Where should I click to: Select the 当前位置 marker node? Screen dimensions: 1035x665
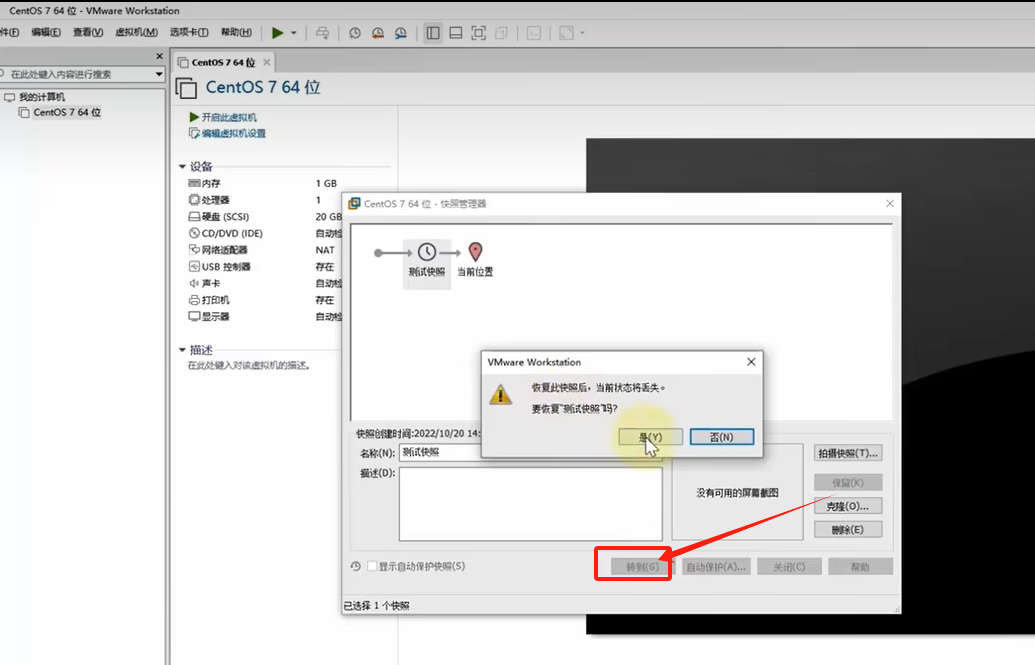click(x=475, y=259)
